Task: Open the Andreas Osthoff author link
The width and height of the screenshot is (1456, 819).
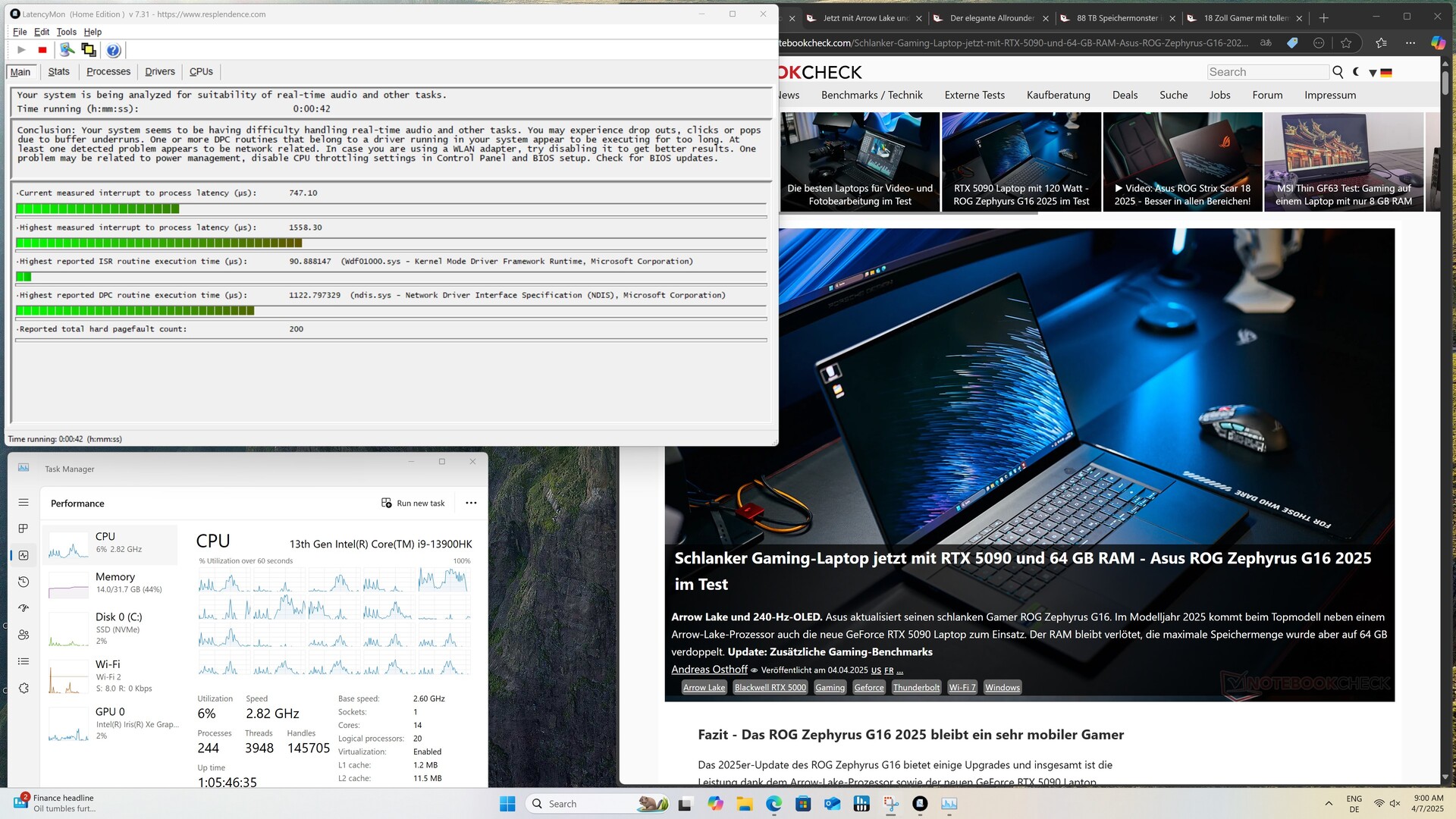Action: [709, 670]
